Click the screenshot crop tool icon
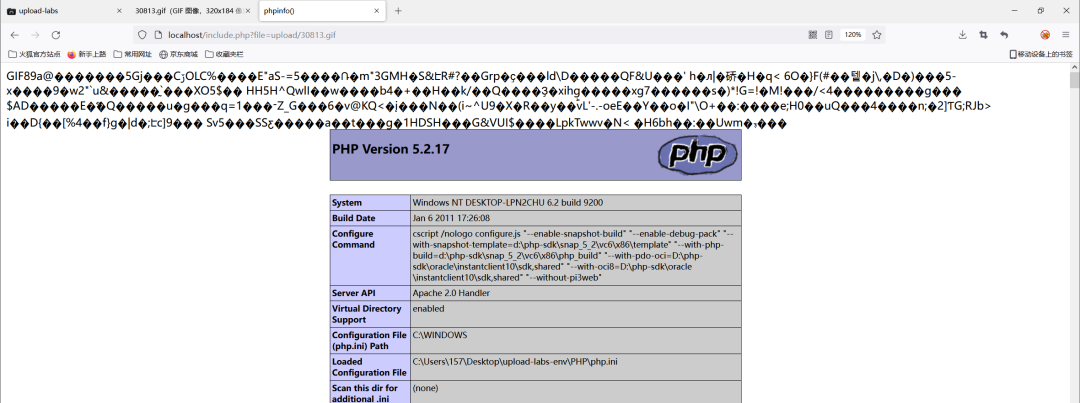The image size is (1080, 403). click(x=983, y=34)
